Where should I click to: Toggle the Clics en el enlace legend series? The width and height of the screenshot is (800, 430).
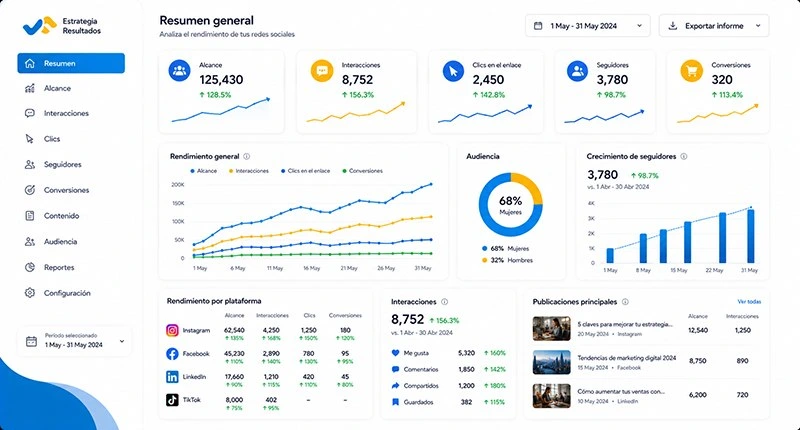(306, 171)
